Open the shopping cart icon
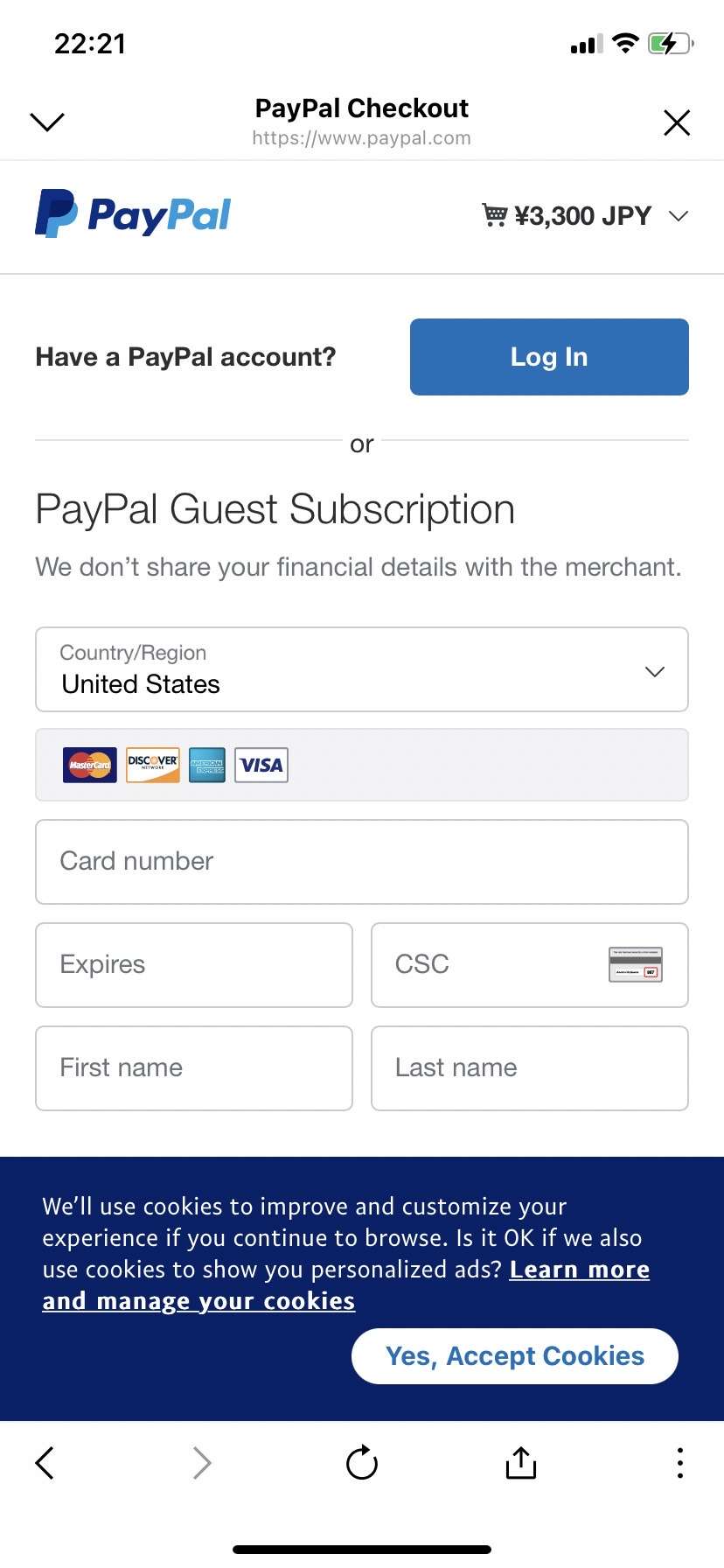This screenshot has height=1568, width=724. coord(494,214)
